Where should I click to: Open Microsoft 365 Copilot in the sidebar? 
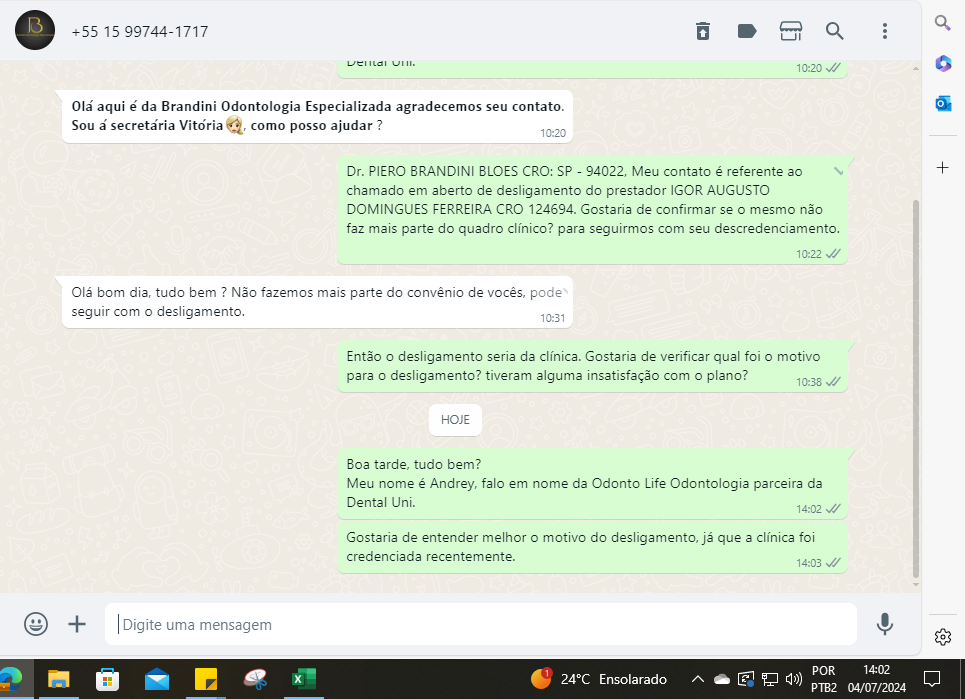[x=943, y=63]
